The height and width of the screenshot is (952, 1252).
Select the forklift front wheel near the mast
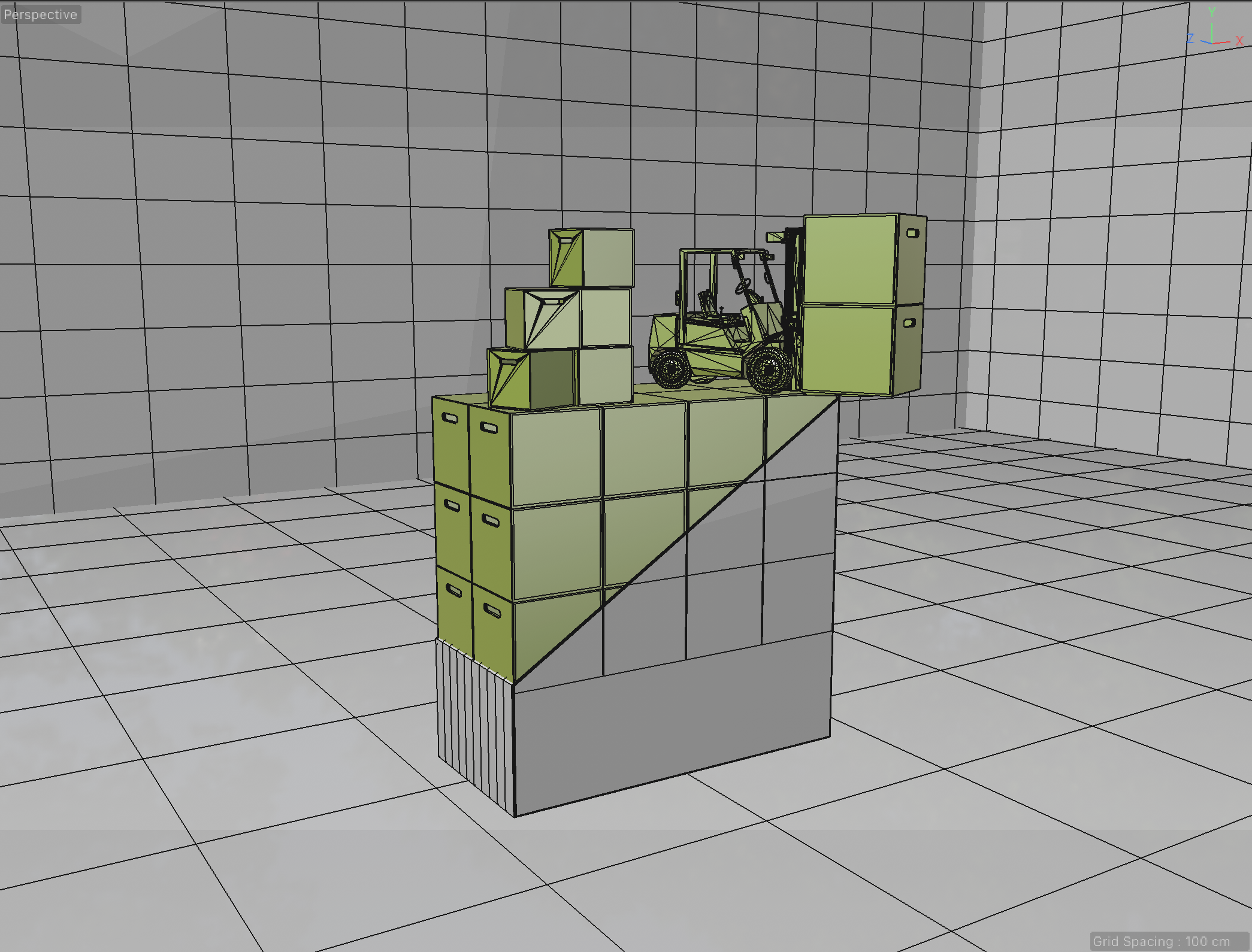[x=769, y=371]
